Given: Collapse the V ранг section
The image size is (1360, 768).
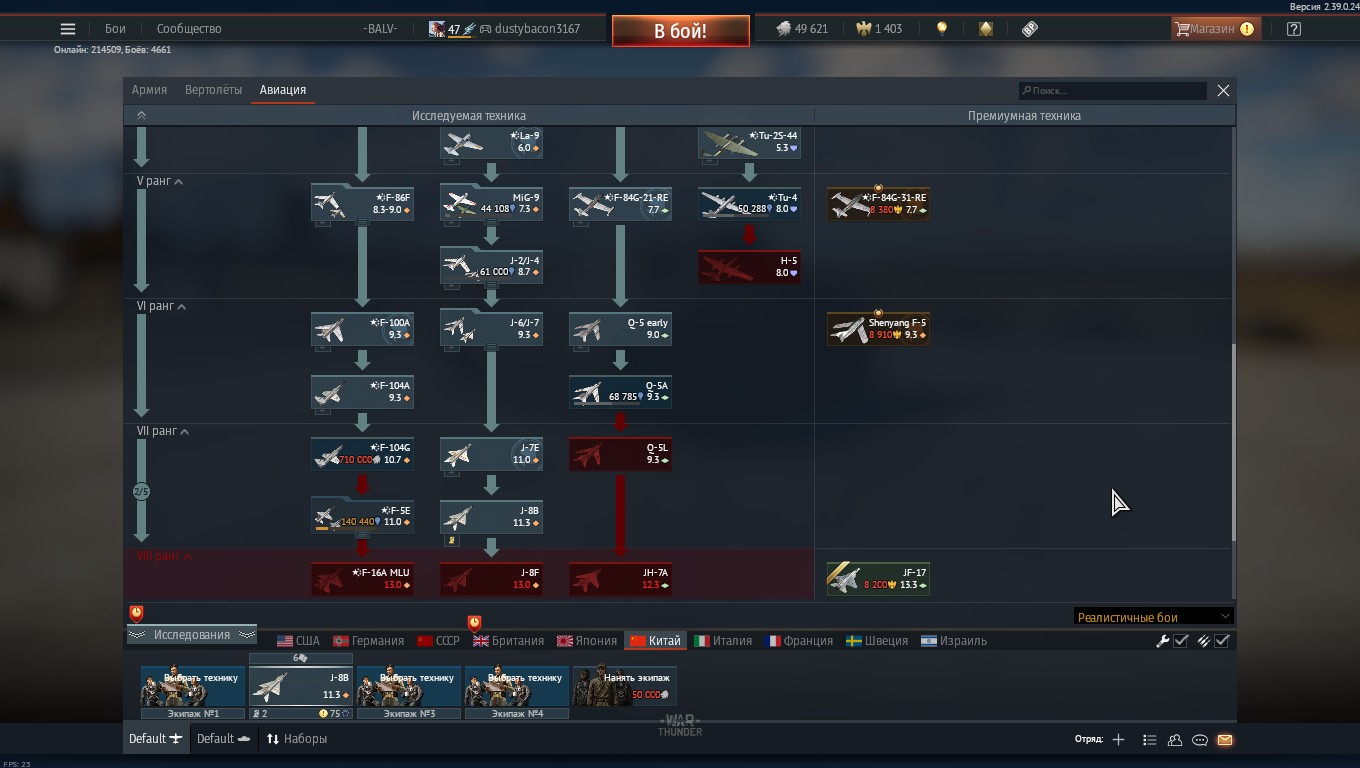Looking at the screenshot, I should point(160,181).
